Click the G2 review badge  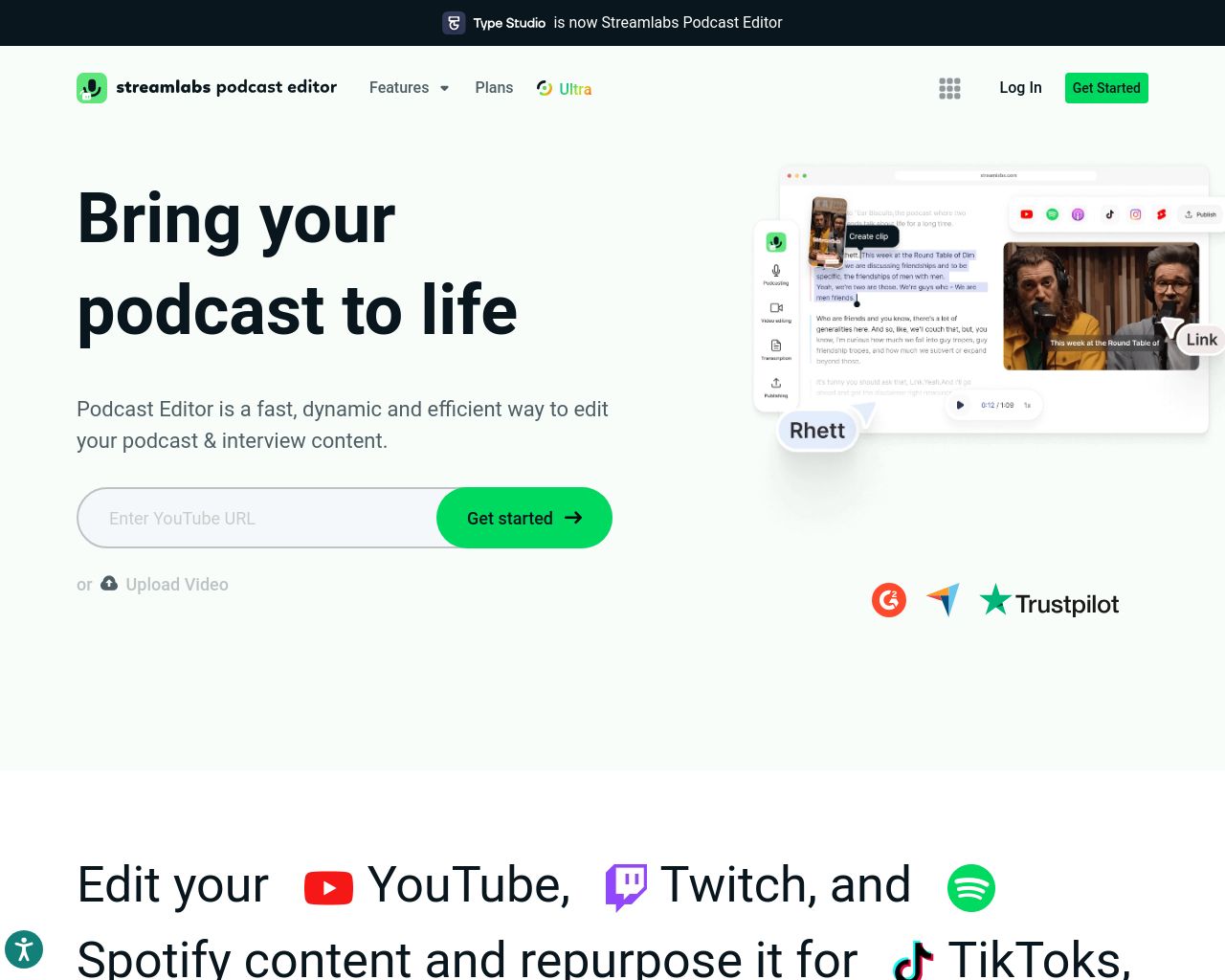(x=889, y=601)
